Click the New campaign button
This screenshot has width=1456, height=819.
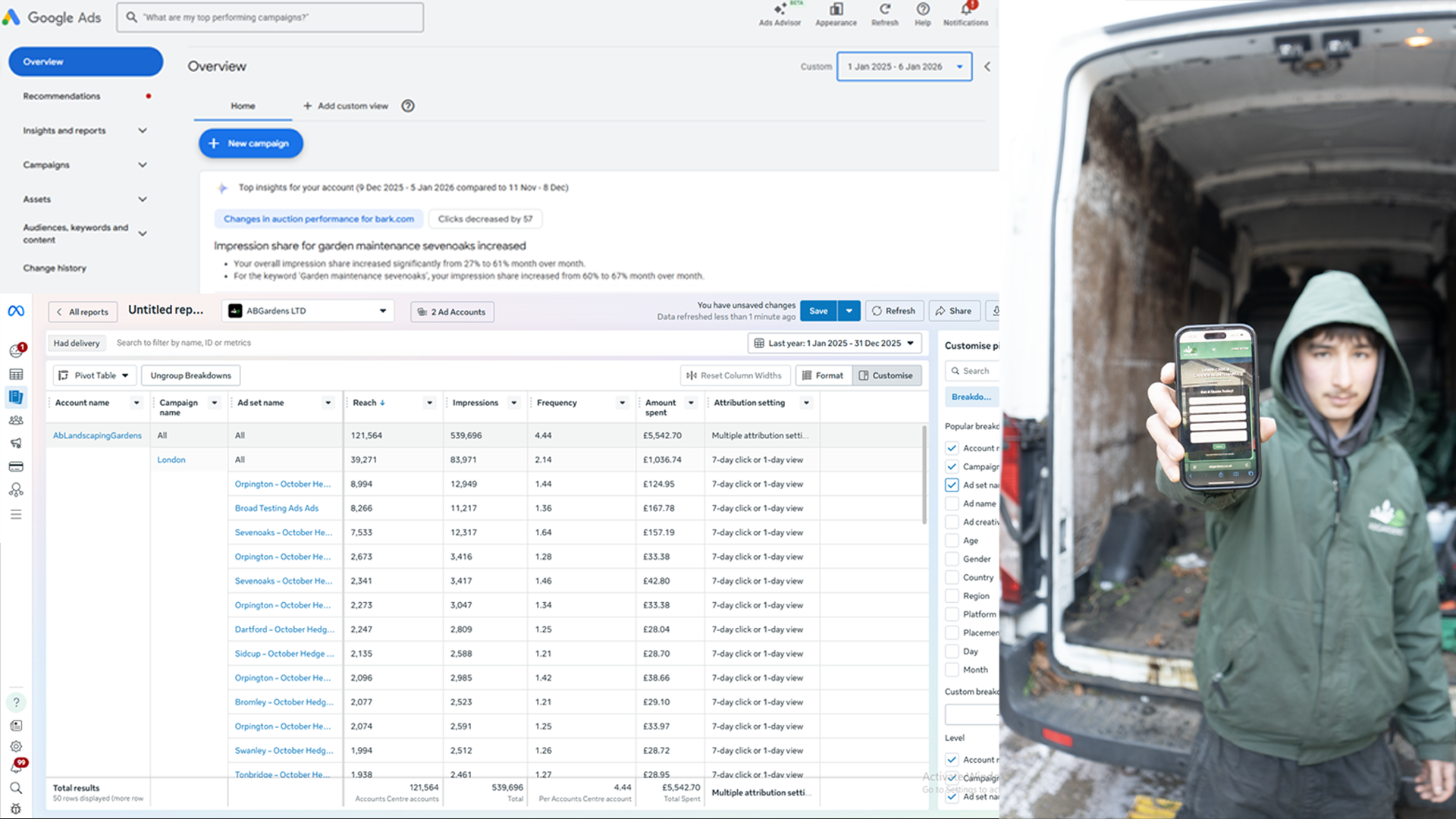click(x=251, y=143)
